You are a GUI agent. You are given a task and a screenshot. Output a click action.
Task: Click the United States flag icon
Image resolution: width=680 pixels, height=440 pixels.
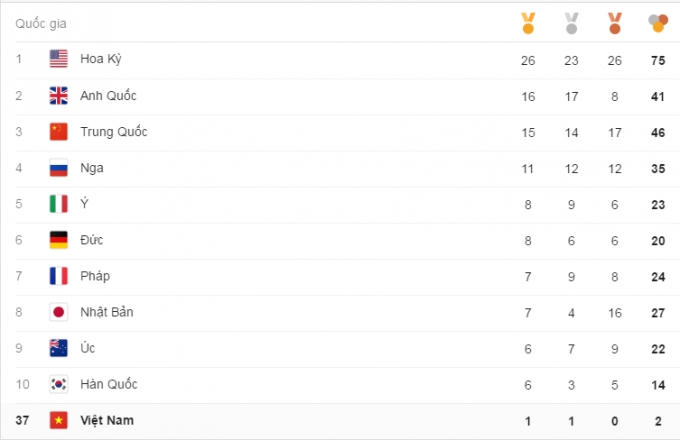(59, 59)
